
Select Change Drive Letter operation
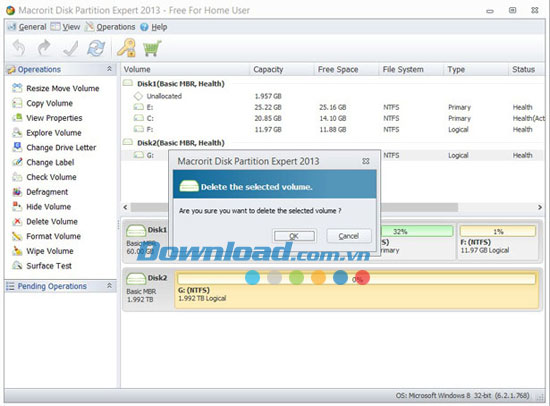click(x=54, y=147)
